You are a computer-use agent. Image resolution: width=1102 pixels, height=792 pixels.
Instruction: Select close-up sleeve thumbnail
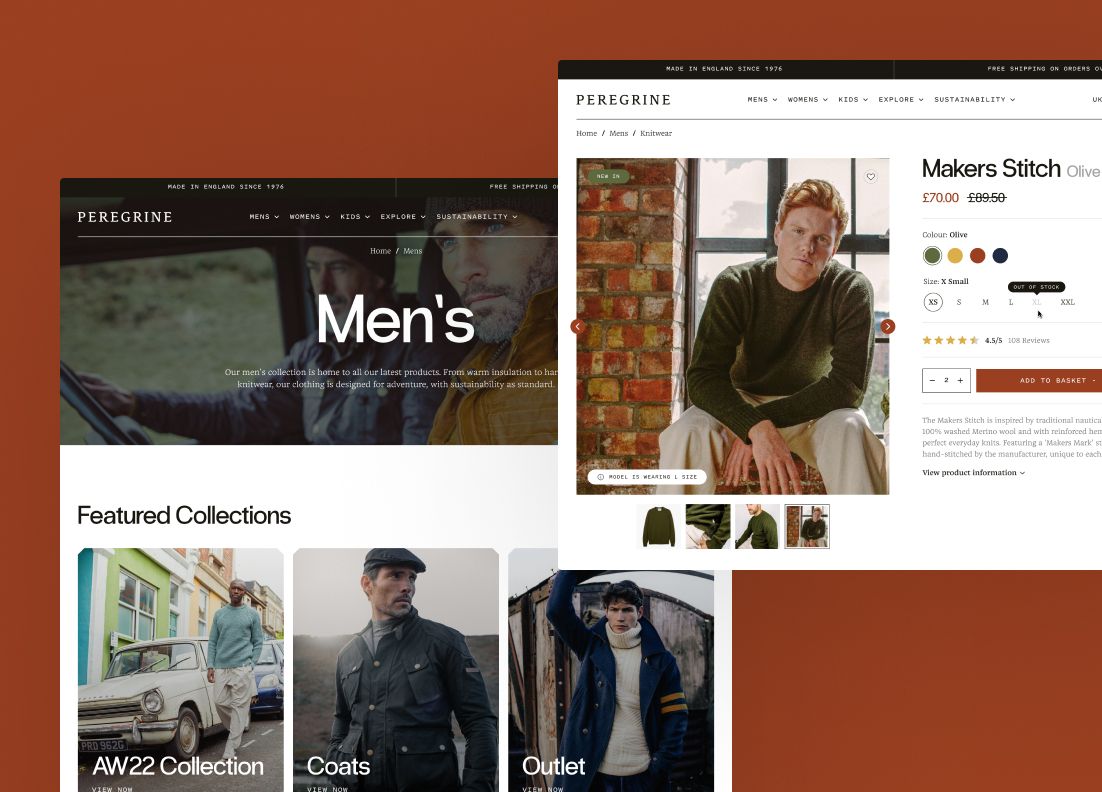tap(708, 526)
